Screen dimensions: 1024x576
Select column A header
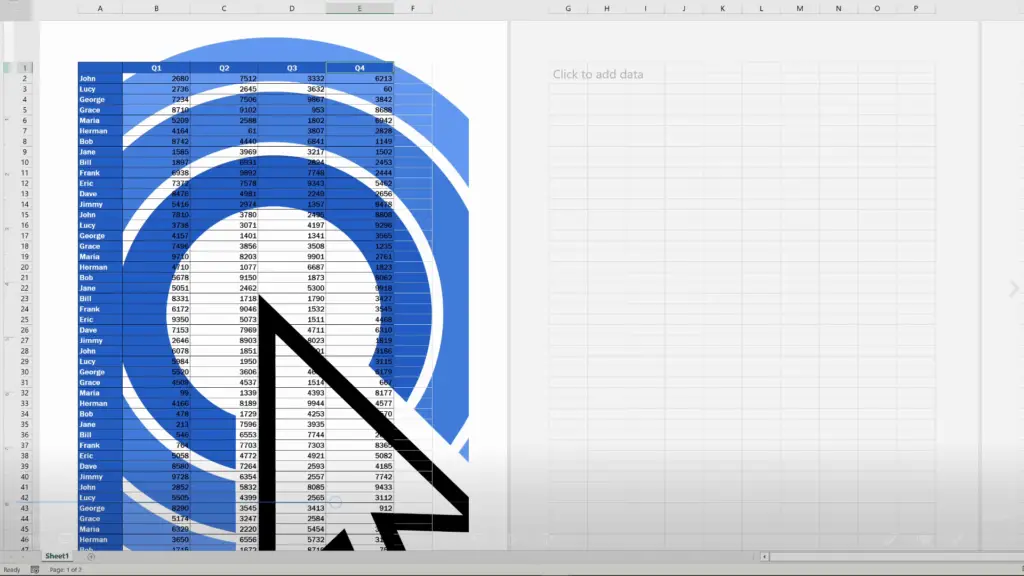tap(100, 8)
